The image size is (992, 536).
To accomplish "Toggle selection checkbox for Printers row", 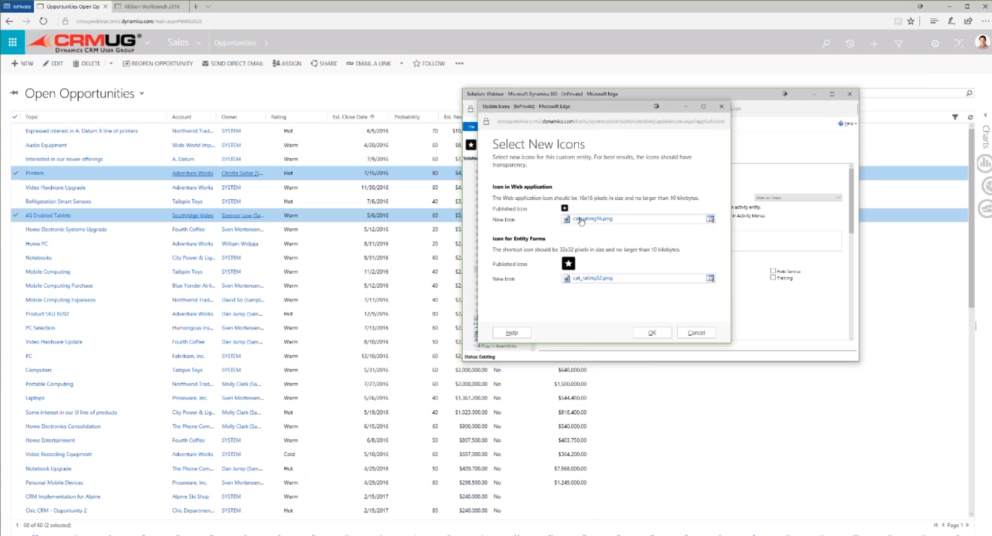I will 15,173.
